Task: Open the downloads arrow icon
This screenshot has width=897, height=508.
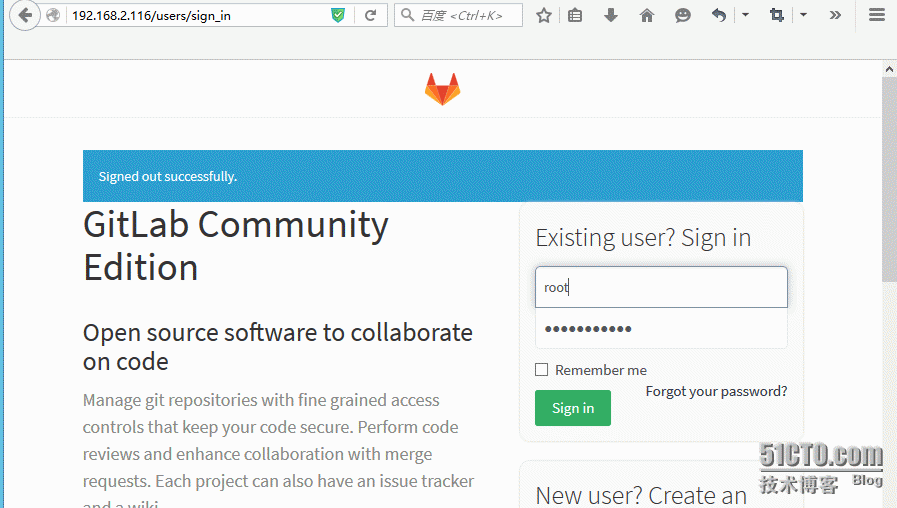Action: point(611,15)
